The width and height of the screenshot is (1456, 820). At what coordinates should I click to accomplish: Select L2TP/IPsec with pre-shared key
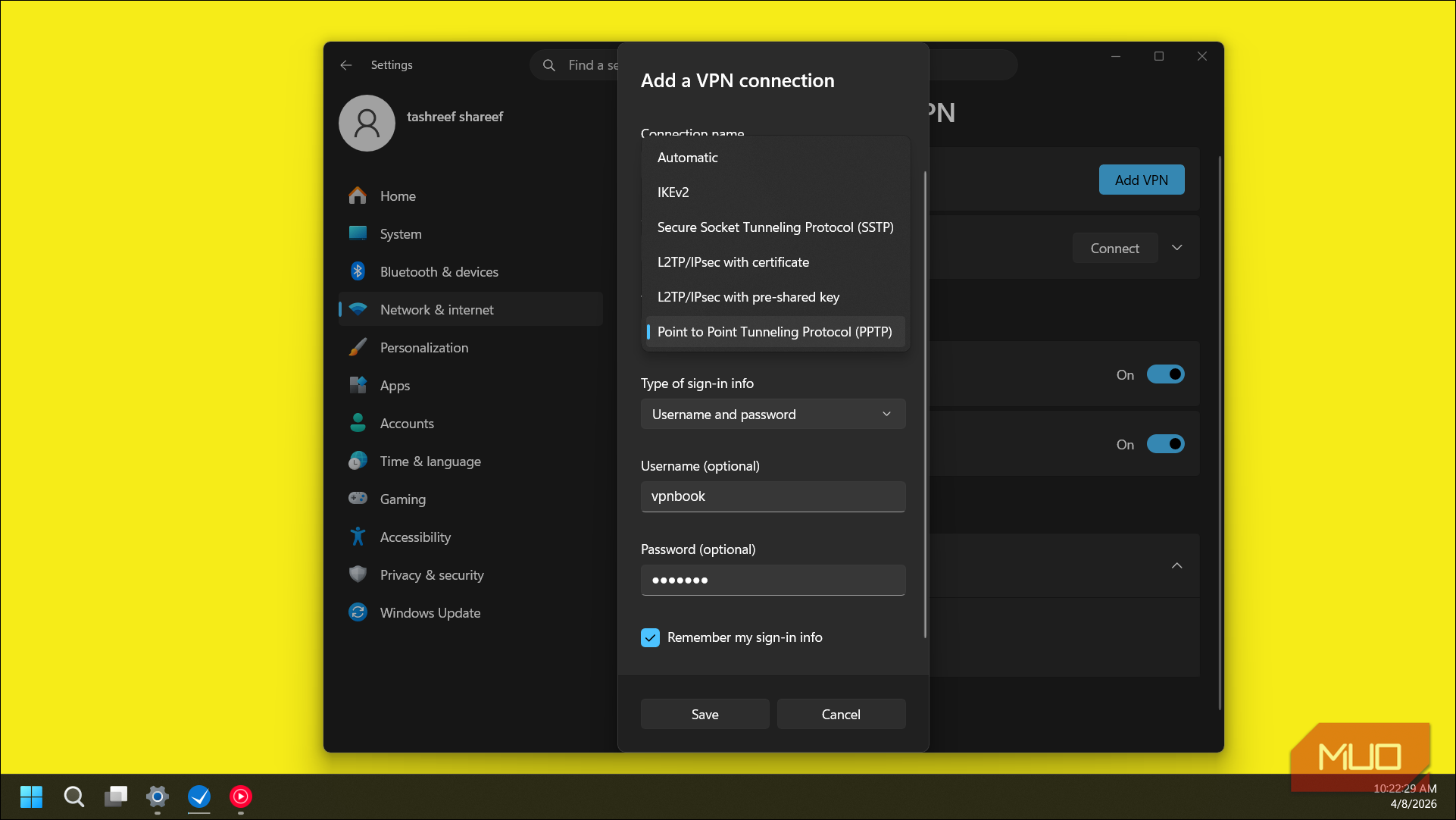pyautogui.click(x=776, y=297)
